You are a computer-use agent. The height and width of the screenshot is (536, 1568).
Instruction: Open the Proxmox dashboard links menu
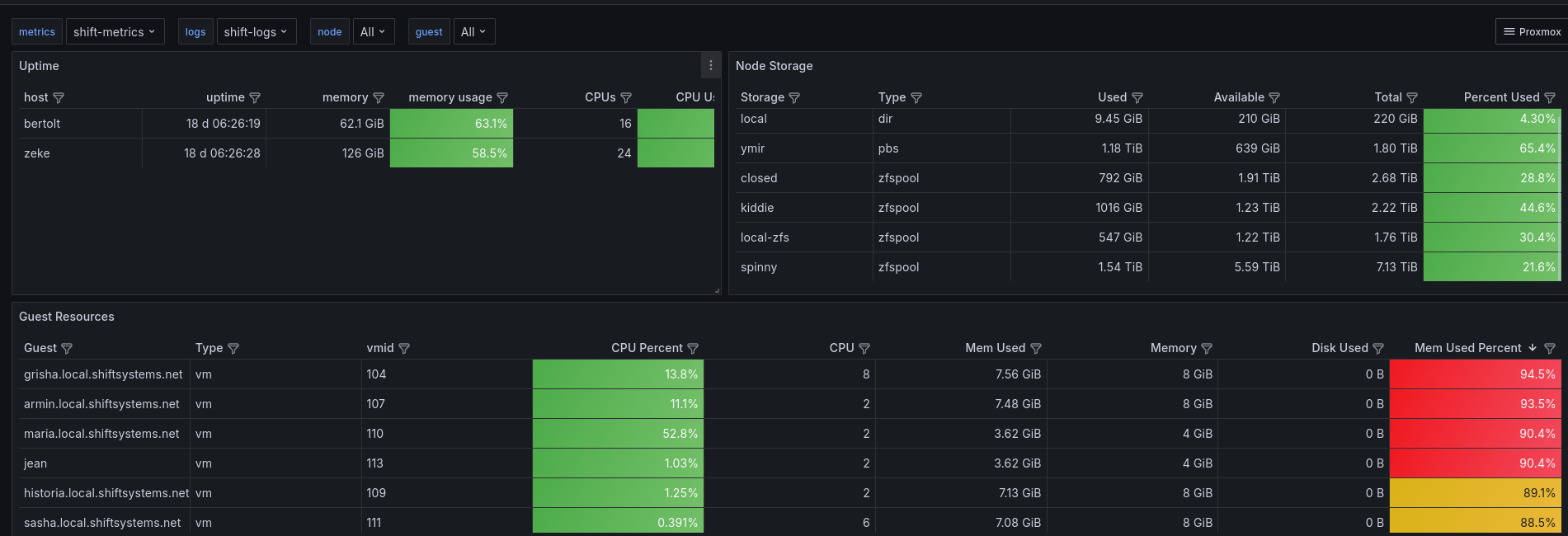(1532, 32)
